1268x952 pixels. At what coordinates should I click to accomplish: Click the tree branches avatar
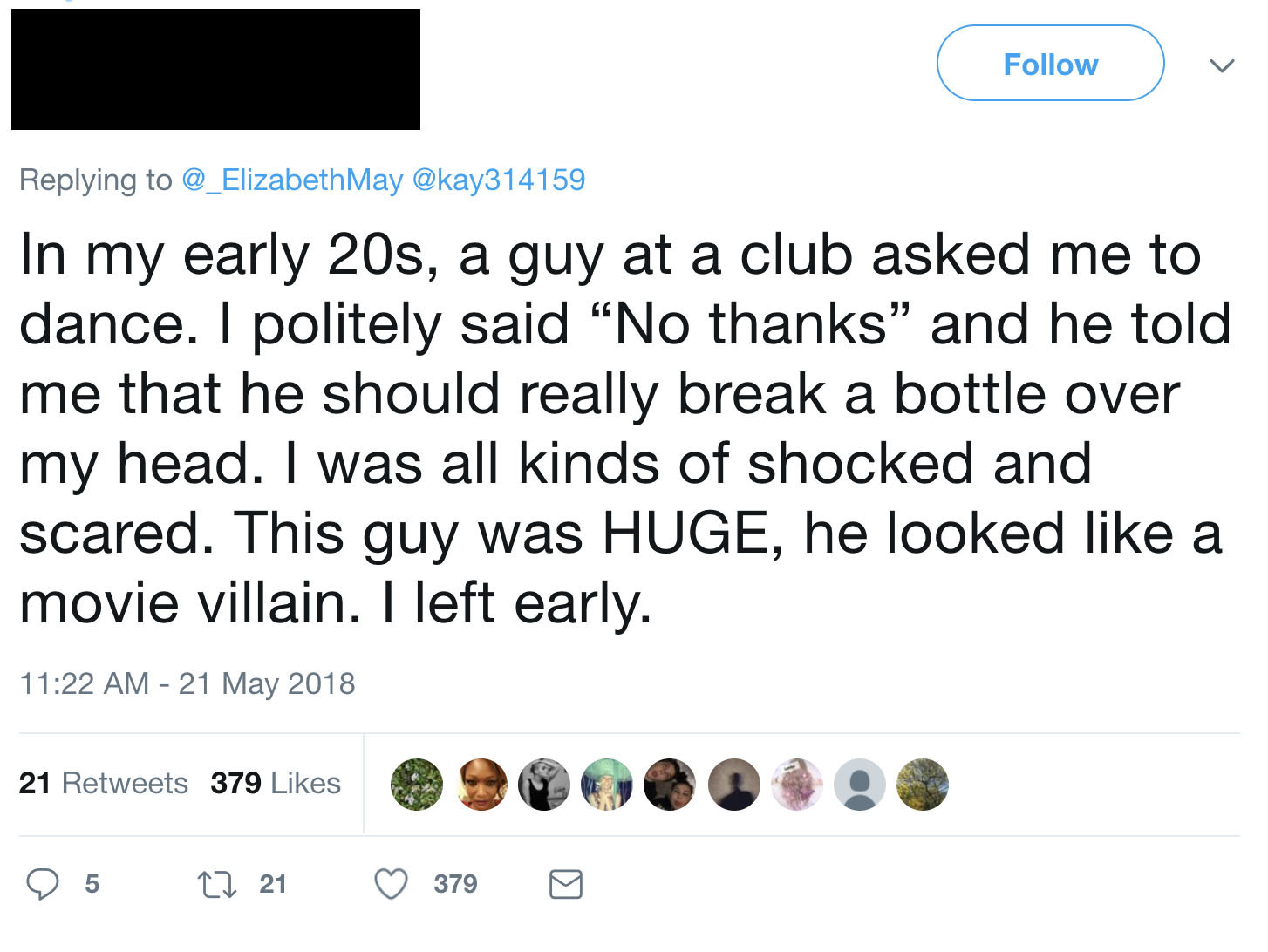[x=923, y=784]
